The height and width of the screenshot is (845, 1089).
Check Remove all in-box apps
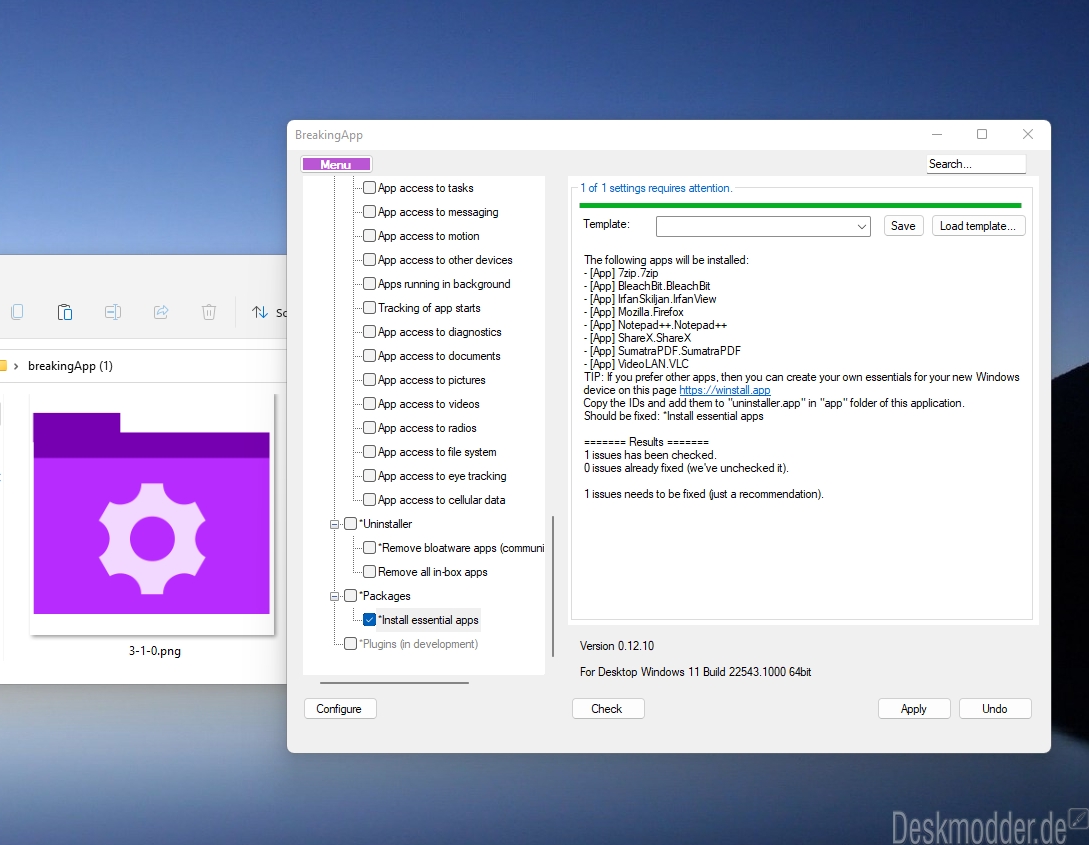[x=369, y=571]
